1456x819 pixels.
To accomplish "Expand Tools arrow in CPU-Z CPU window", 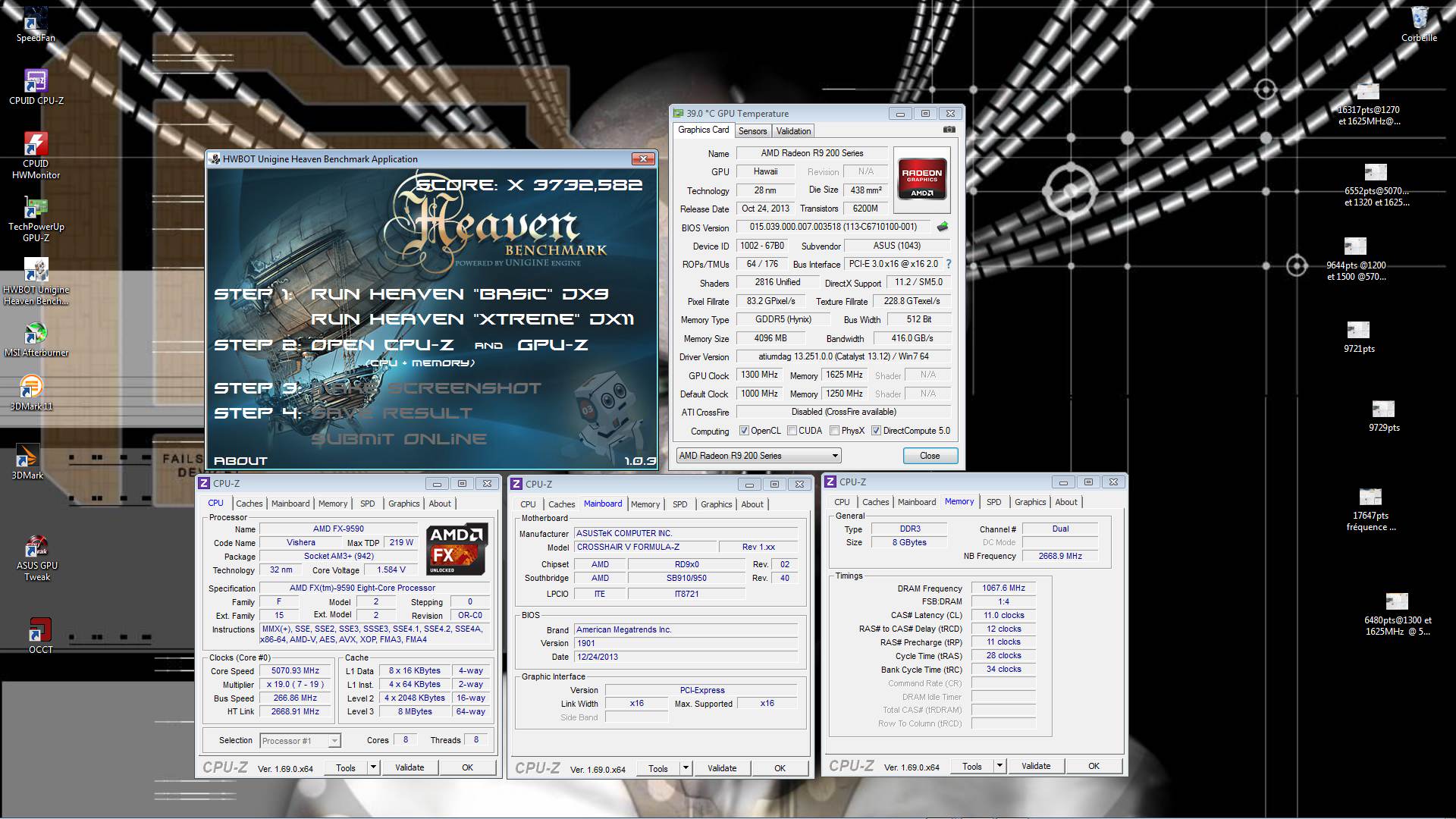I will pyautogui.click(x=373, y=767).
